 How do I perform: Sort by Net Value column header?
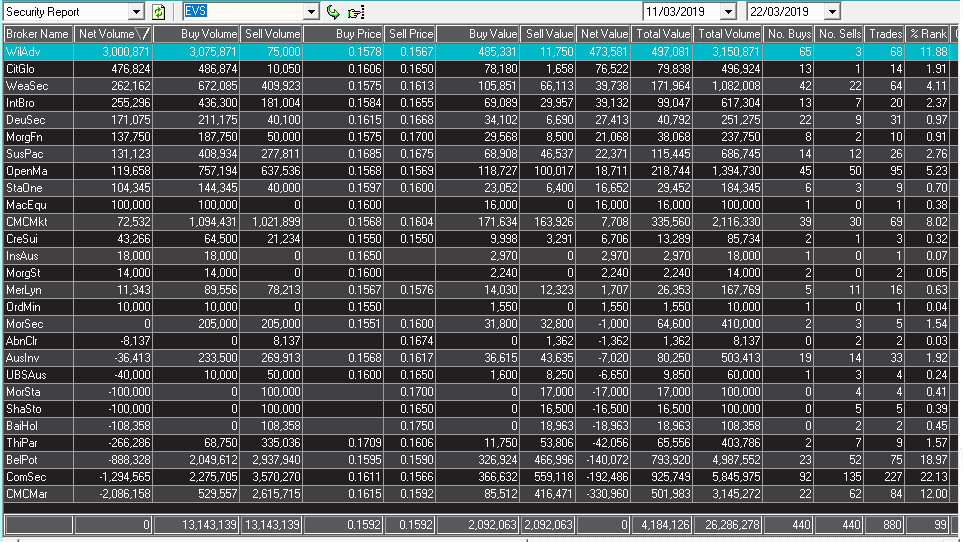click(603, 34)
